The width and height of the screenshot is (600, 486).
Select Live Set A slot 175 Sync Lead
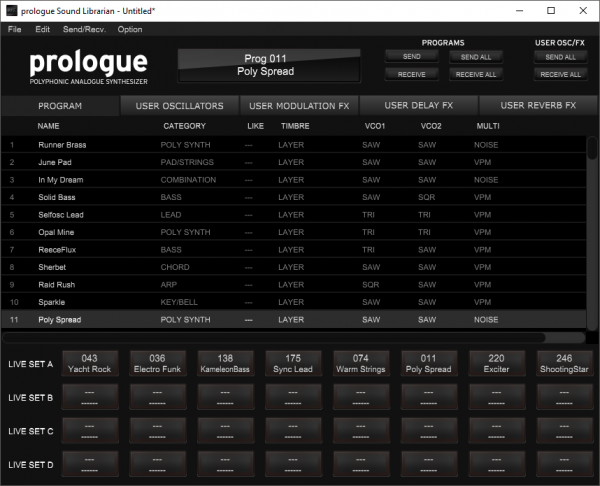click(x=293, y=364)
